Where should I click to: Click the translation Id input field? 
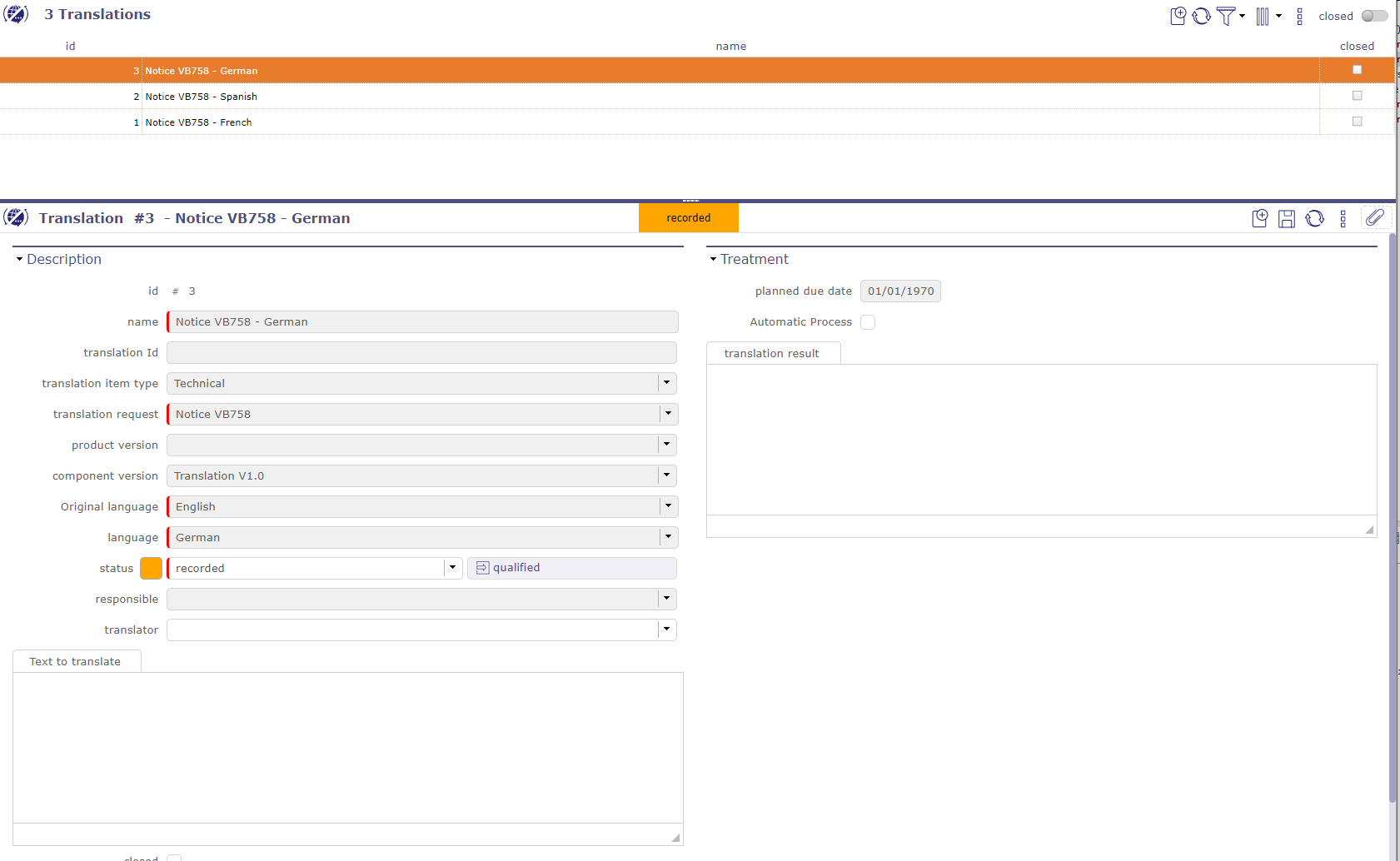[x=421, y=353]
